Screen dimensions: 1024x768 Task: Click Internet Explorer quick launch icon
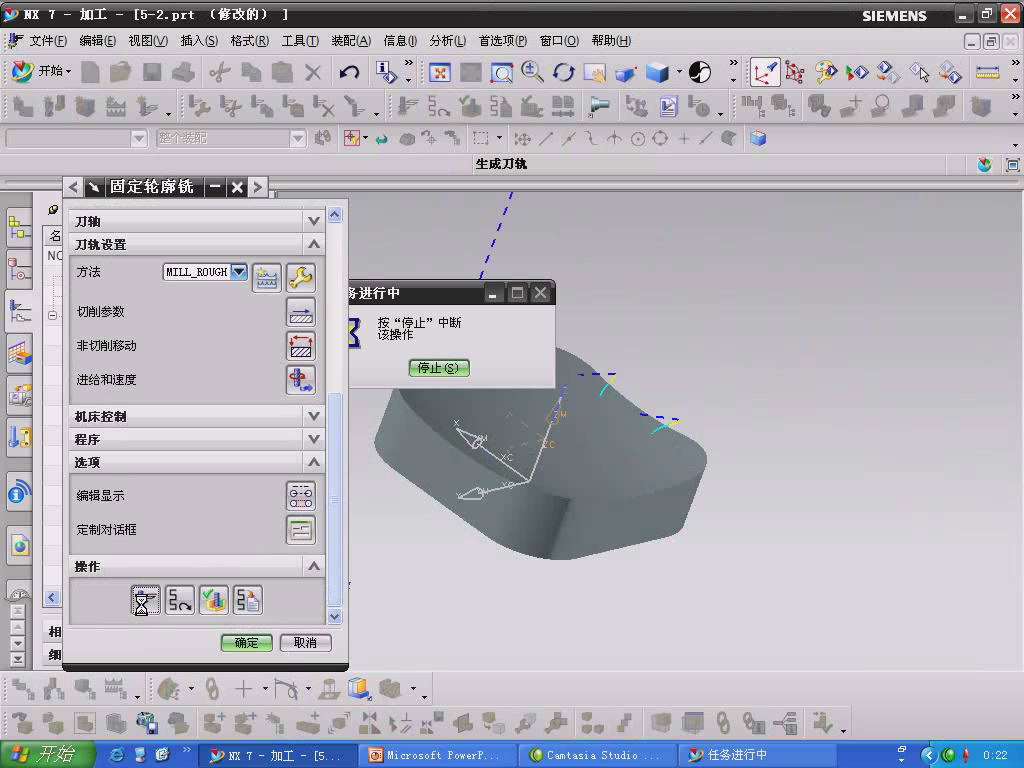click(x=117, y=756)
